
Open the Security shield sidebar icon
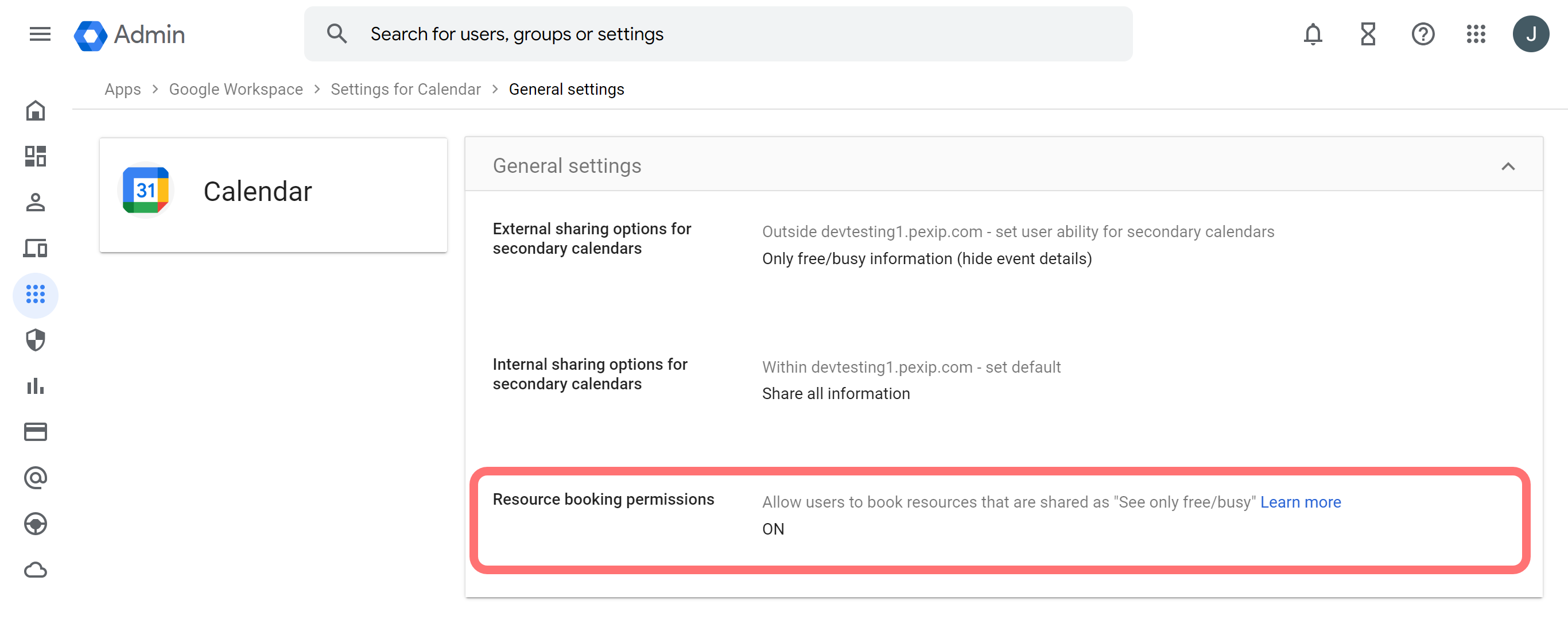coord(36,340)
